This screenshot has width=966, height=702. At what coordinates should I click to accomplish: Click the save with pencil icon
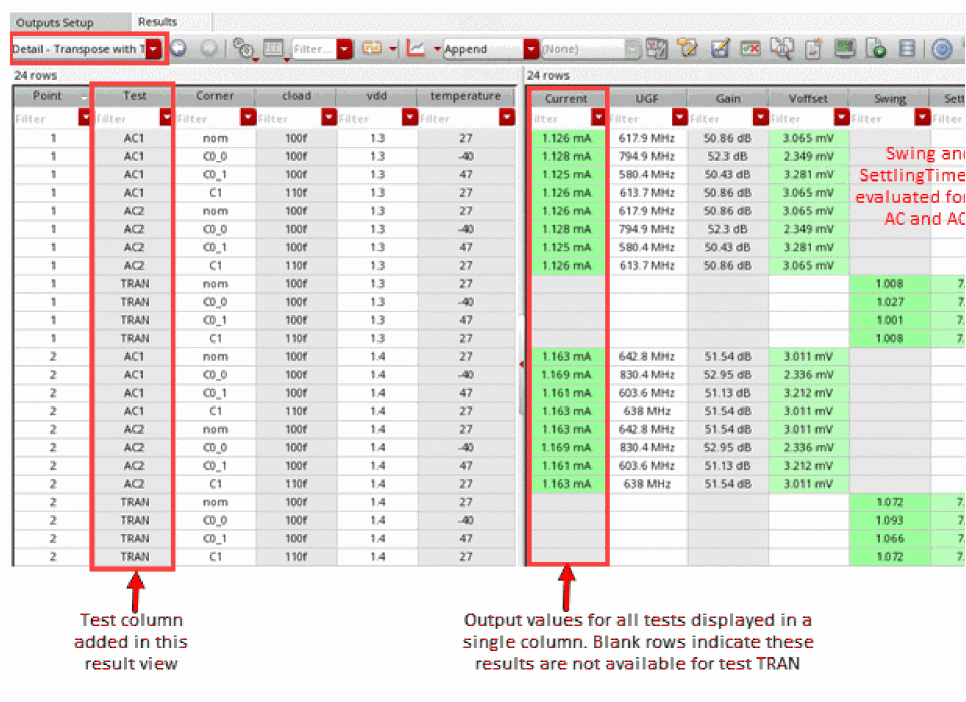719,48
